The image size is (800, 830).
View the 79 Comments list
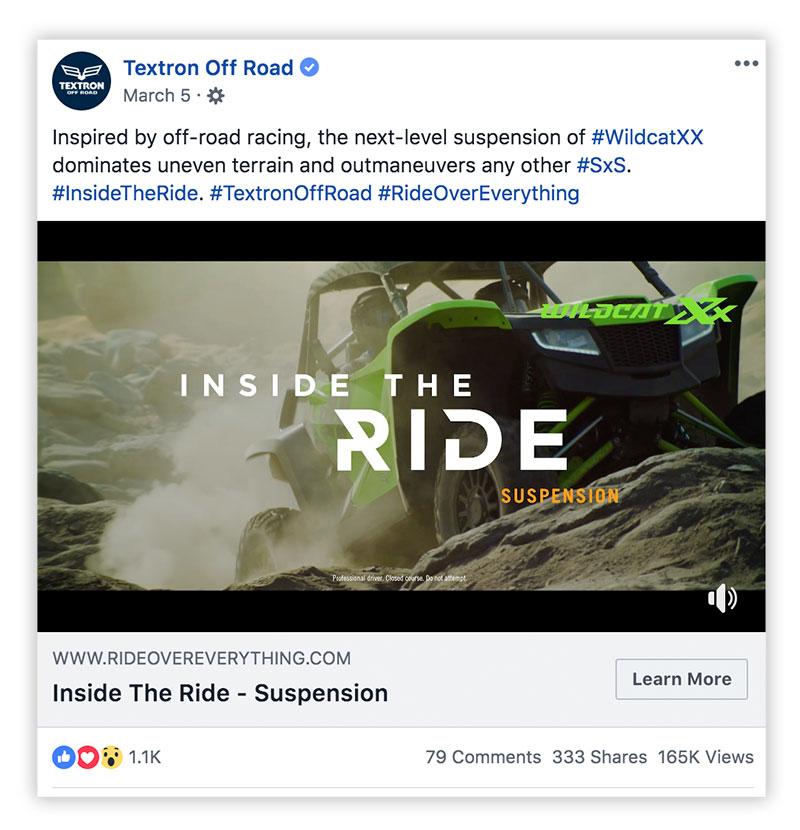483,757
